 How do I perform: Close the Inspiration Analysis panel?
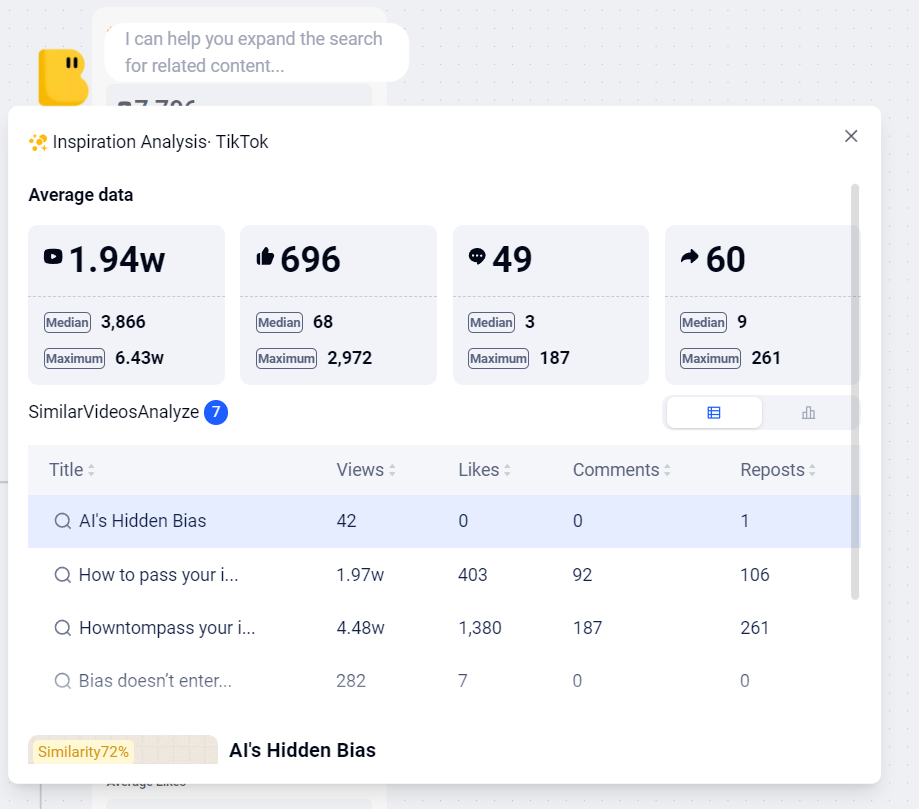tap(851, 136)
